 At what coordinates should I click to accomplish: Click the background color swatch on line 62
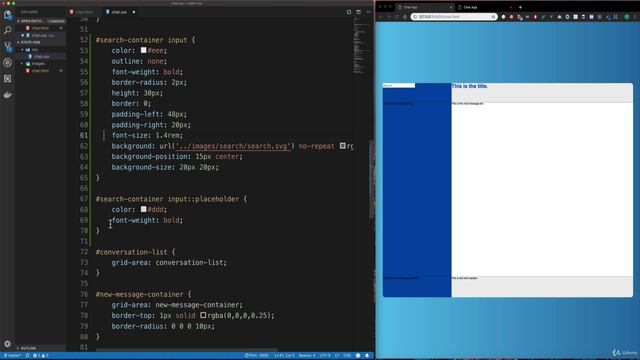coord(342,146)
